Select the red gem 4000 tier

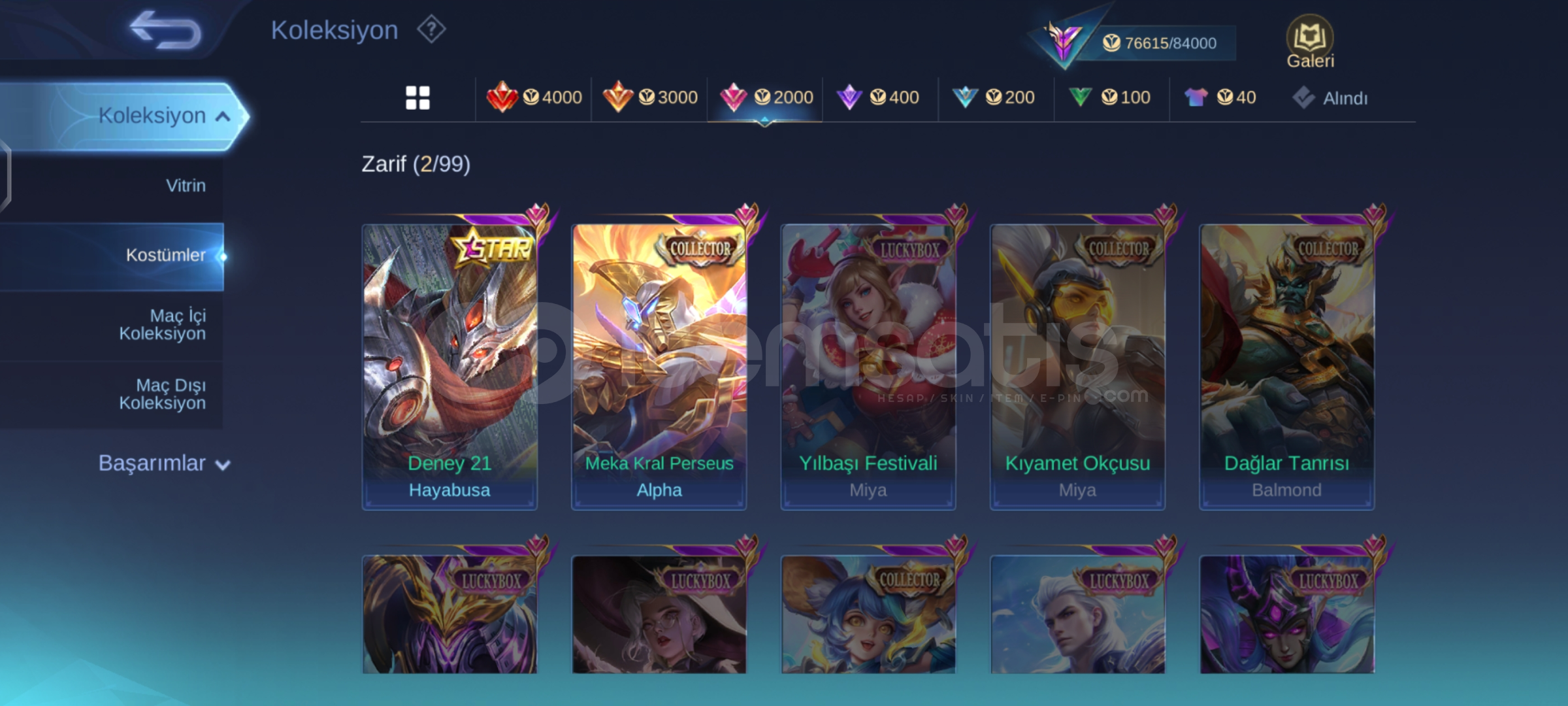[x=534, y=97]
